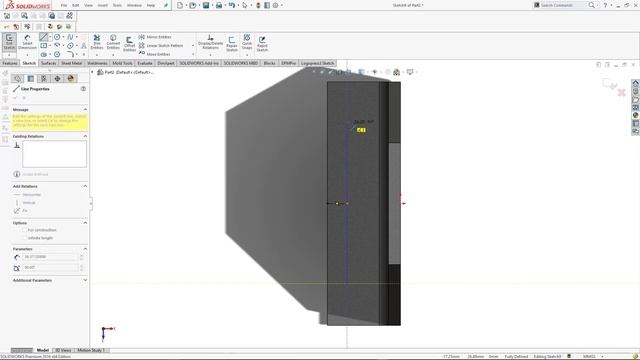The image size is (640, 360).
Task: Click the Exit Sketch tool
Action: (9, 42)
